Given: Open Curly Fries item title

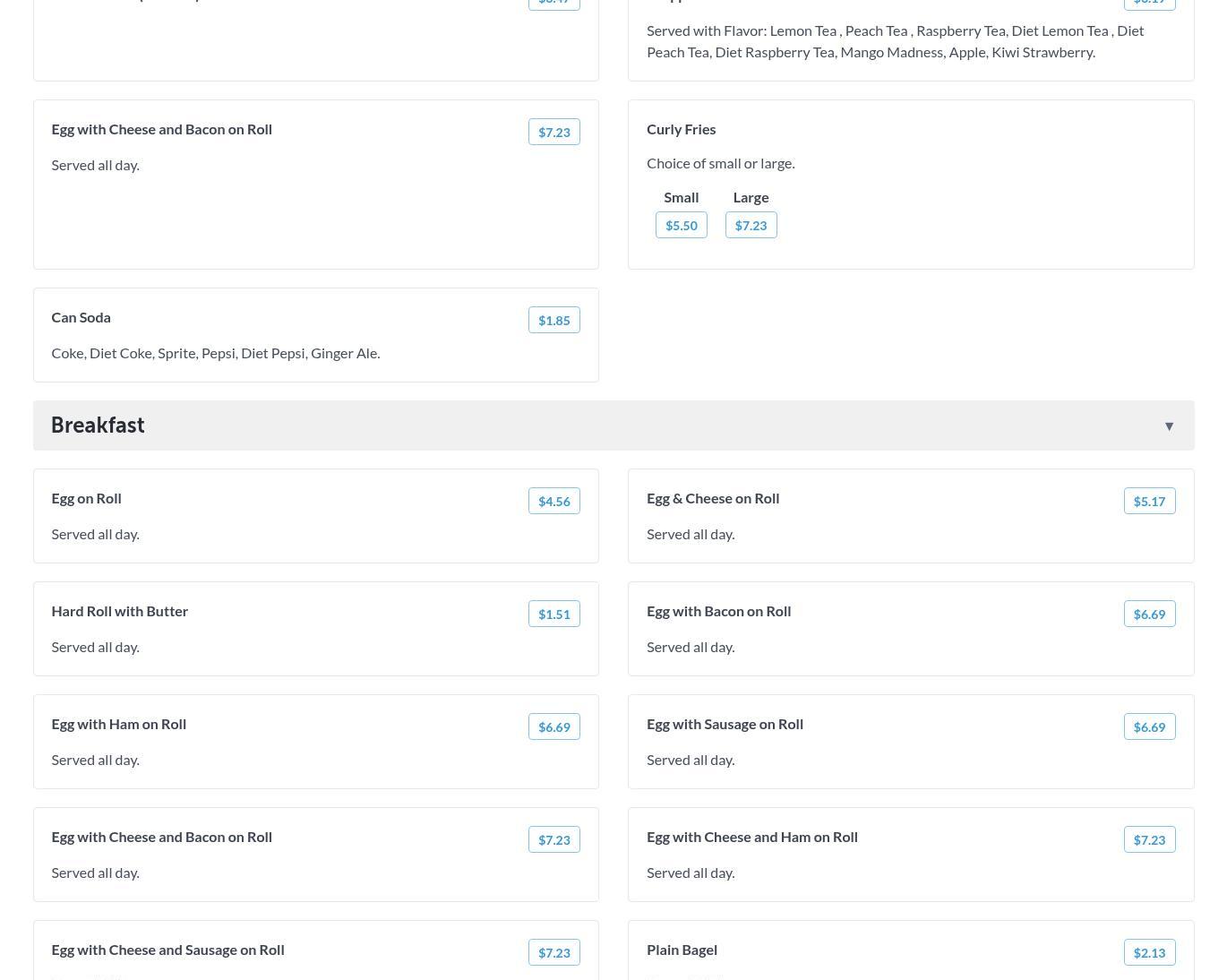Looking at the screenshot, I should click(x=681, y=129).
